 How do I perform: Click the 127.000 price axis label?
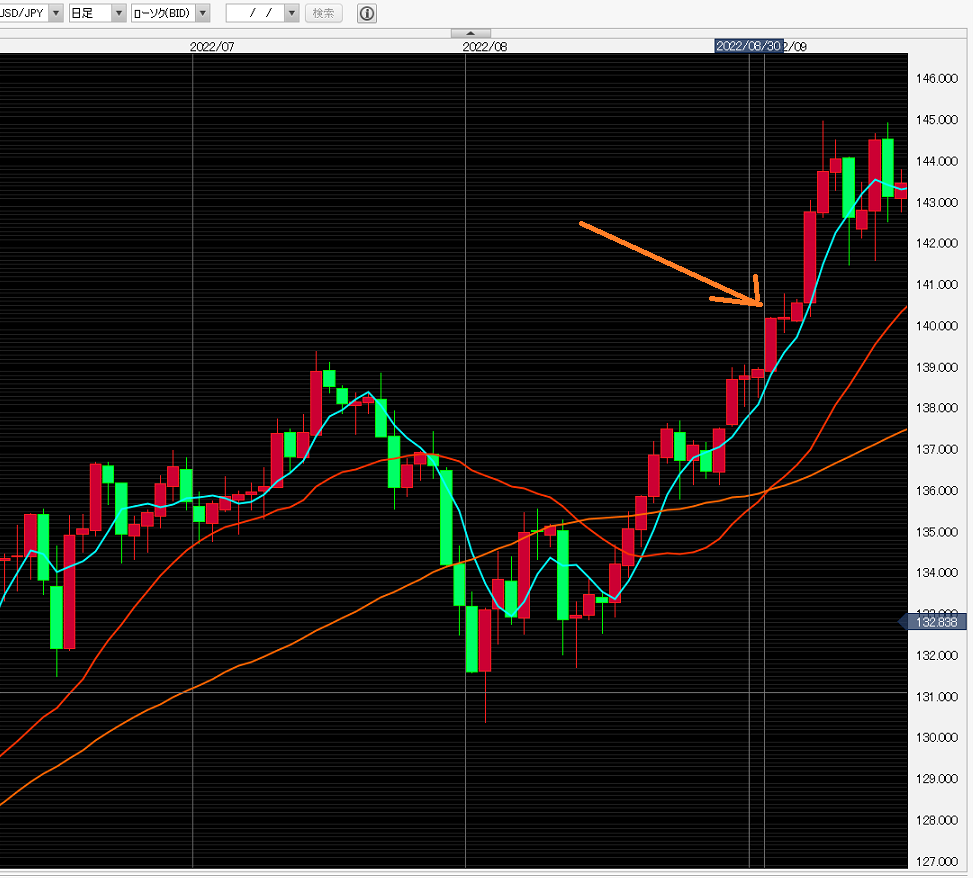tap(937, 862)
